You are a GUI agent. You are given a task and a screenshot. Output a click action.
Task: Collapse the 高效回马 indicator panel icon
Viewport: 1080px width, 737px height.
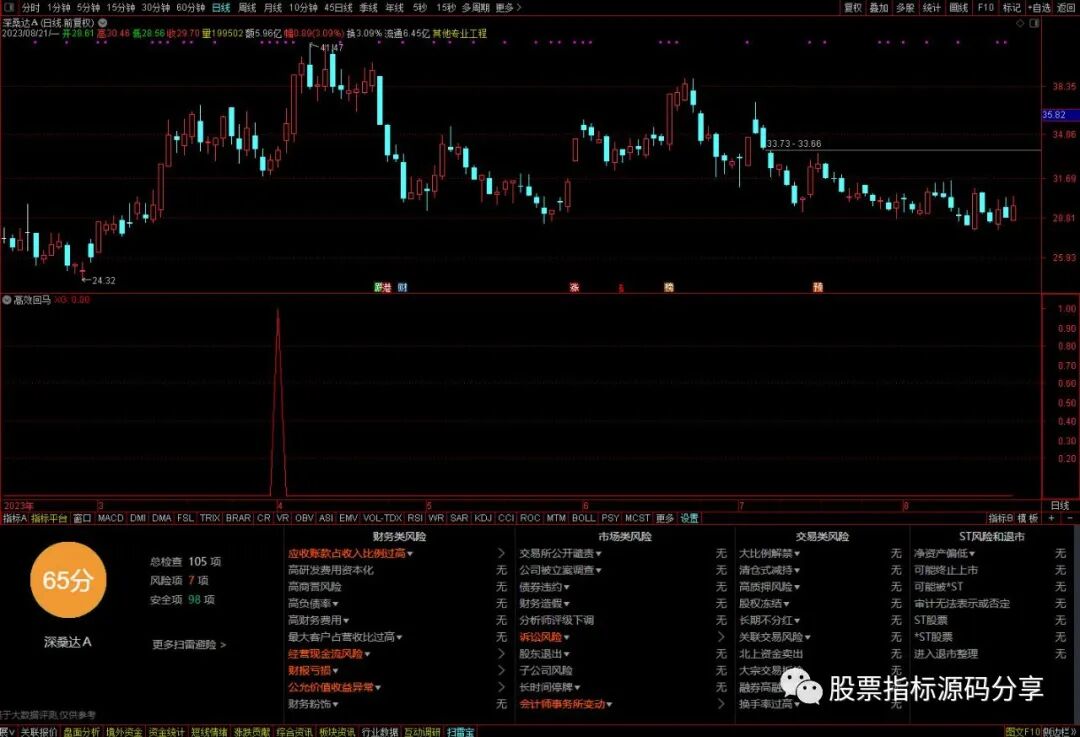(x=8, y=300)
